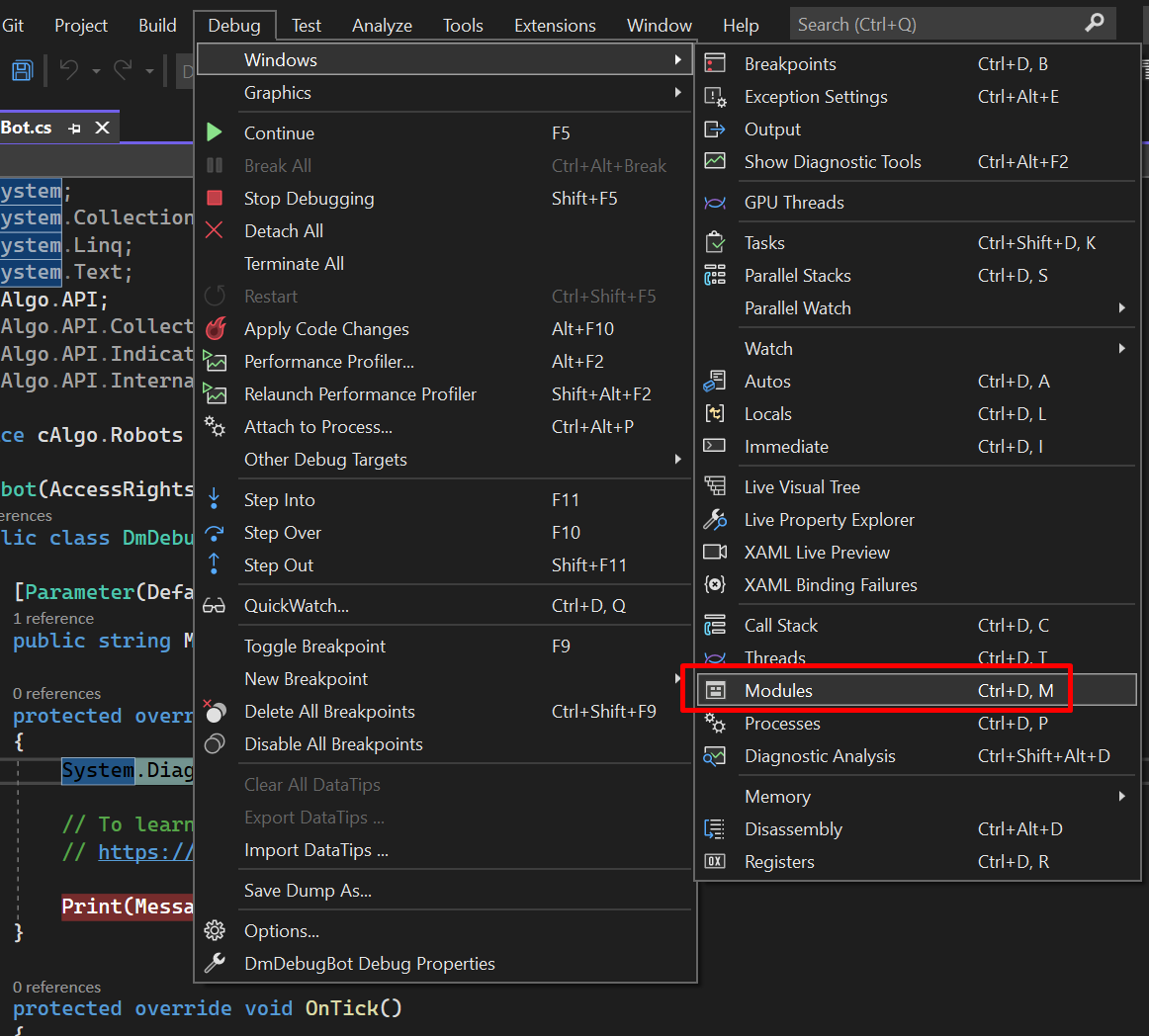The height and width of the screenshot is (1036, 1149).
Task: Click the Diagnostic Analysis icon
Action: pyautogui.click(x=715, y=755)
